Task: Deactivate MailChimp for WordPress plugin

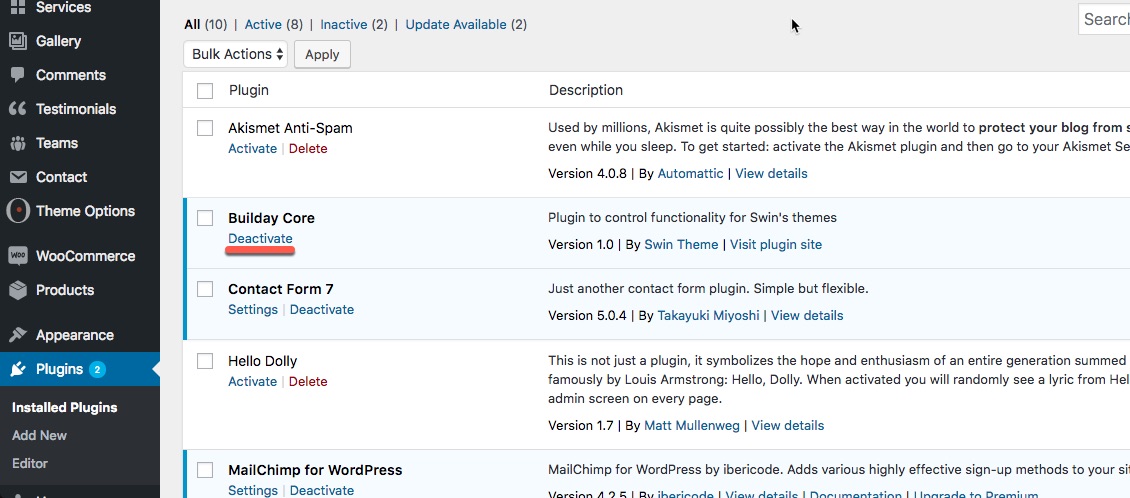Action: [x=321, y=490]
